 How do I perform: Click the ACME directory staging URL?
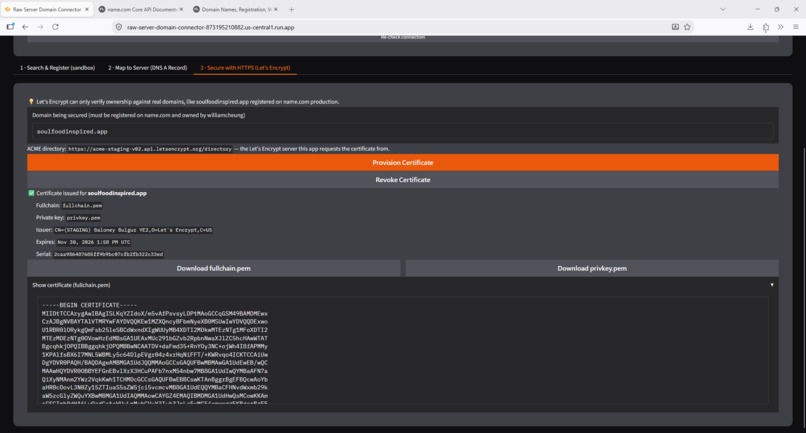pyautogui.click(x=150, y=149)
